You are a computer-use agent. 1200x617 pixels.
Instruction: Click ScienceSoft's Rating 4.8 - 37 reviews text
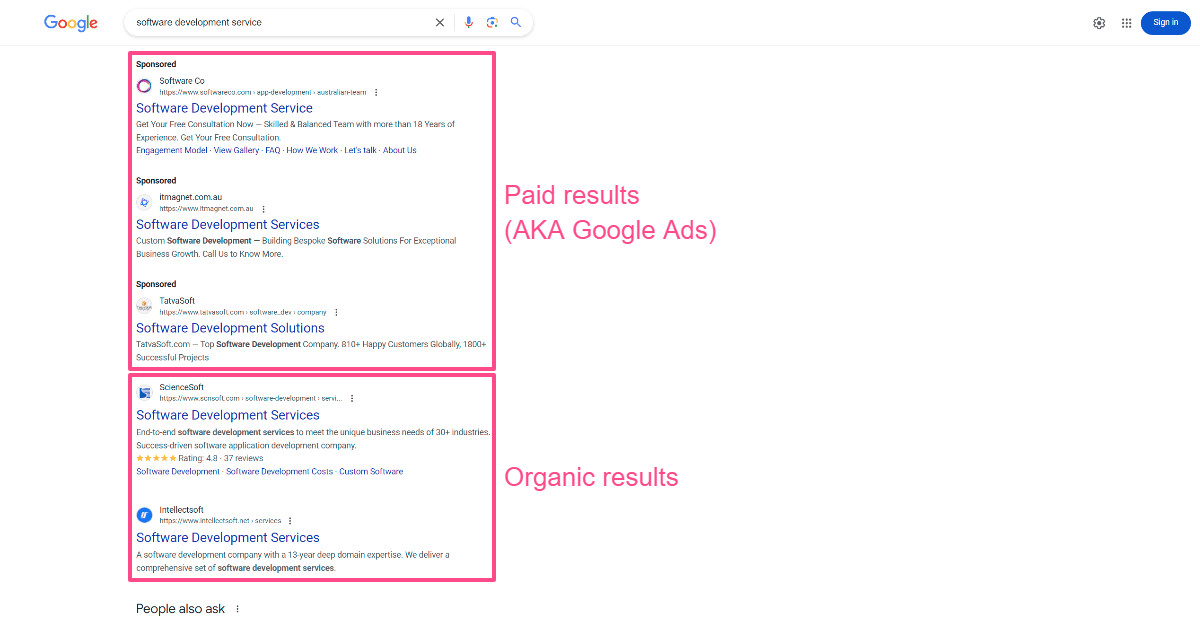pos(221,458)
